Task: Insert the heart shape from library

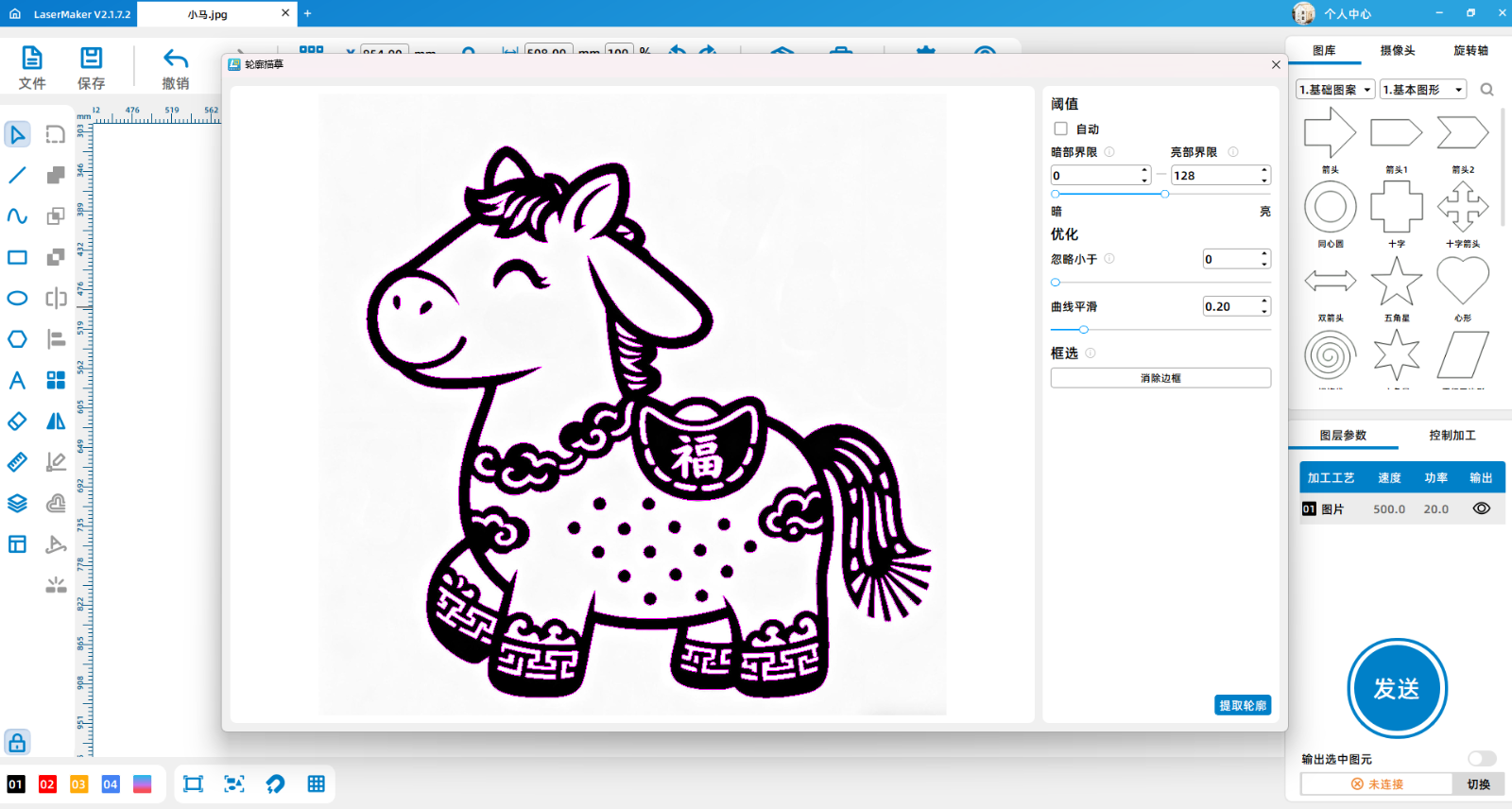Action: (1462, 281)
